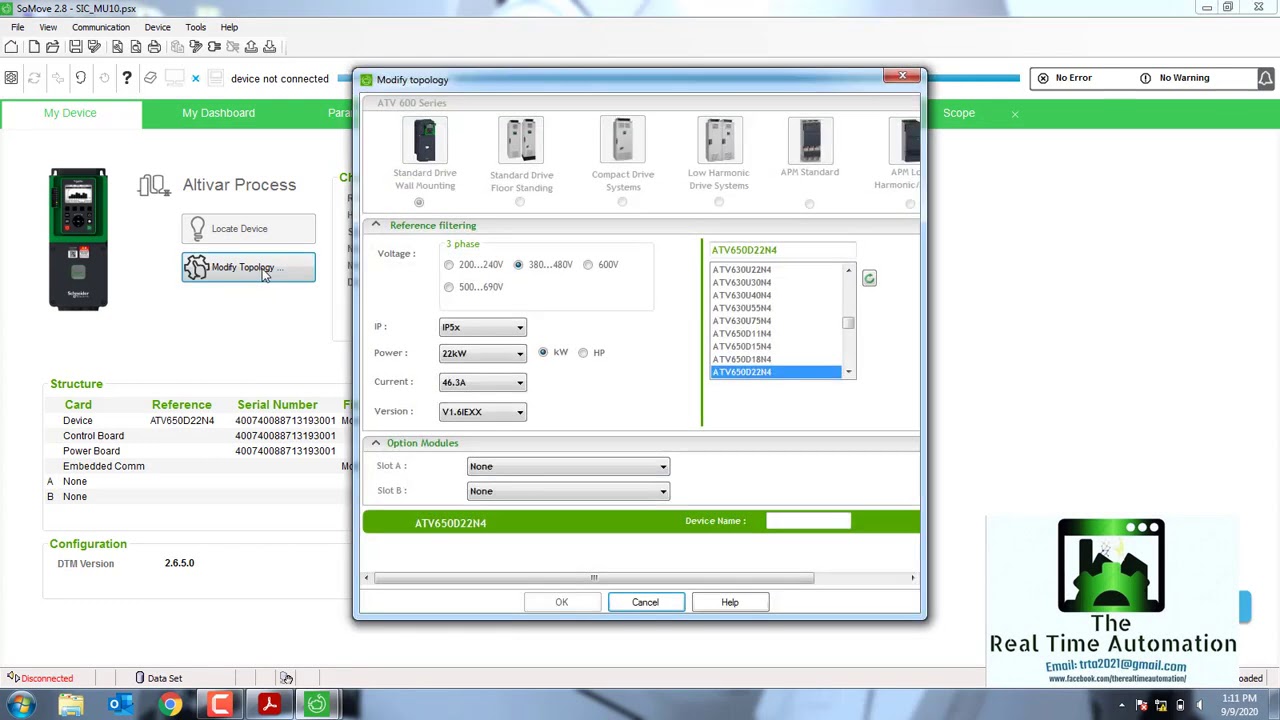Open the Tools menu
Image resolution: width=1280 pixels, height=720 pixels.
(x=195, y=27)
